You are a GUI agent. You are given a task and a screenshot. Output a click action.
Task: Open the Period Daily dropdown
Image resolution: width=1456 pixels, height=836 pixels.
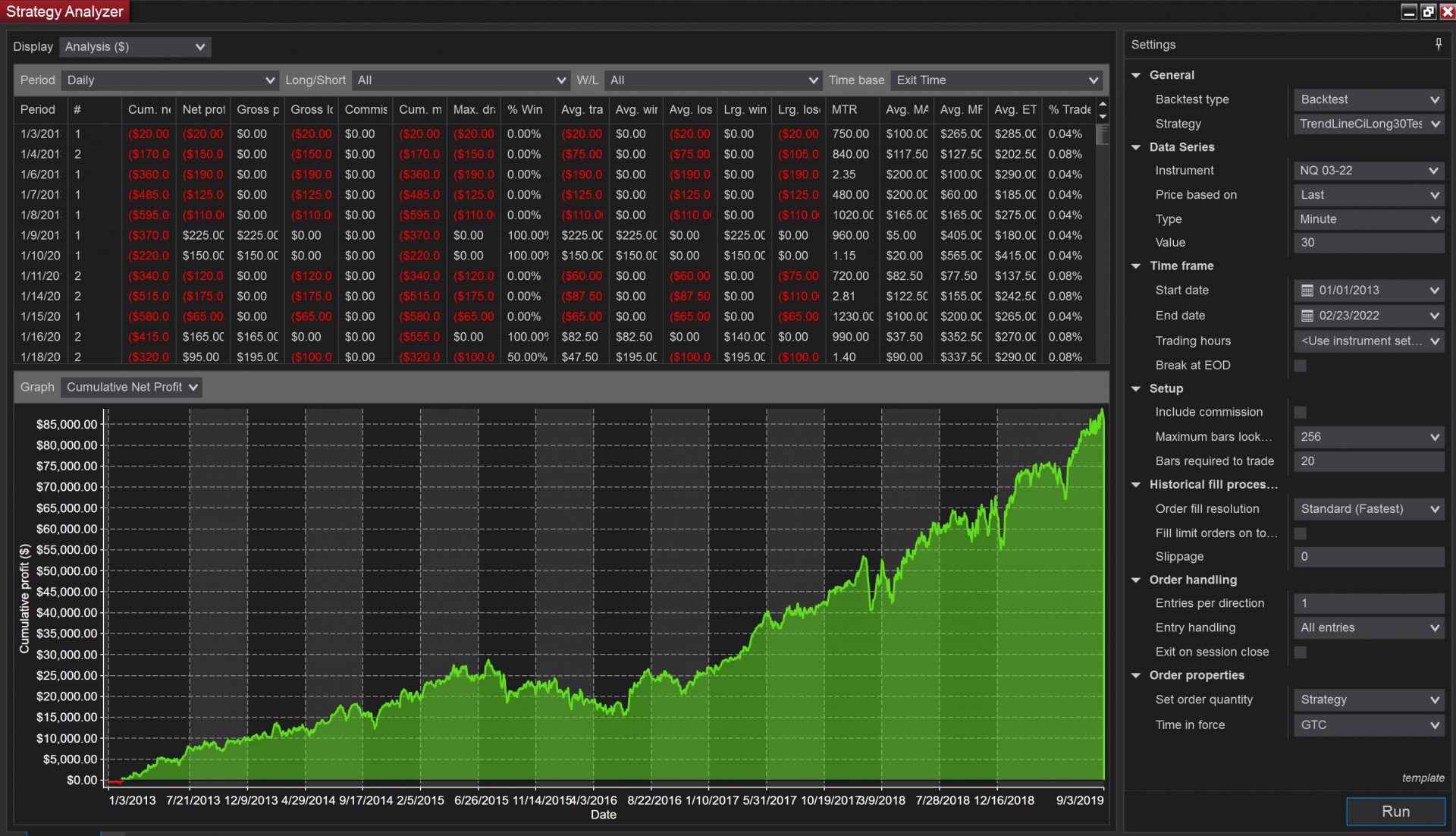(x=171, y=80)
